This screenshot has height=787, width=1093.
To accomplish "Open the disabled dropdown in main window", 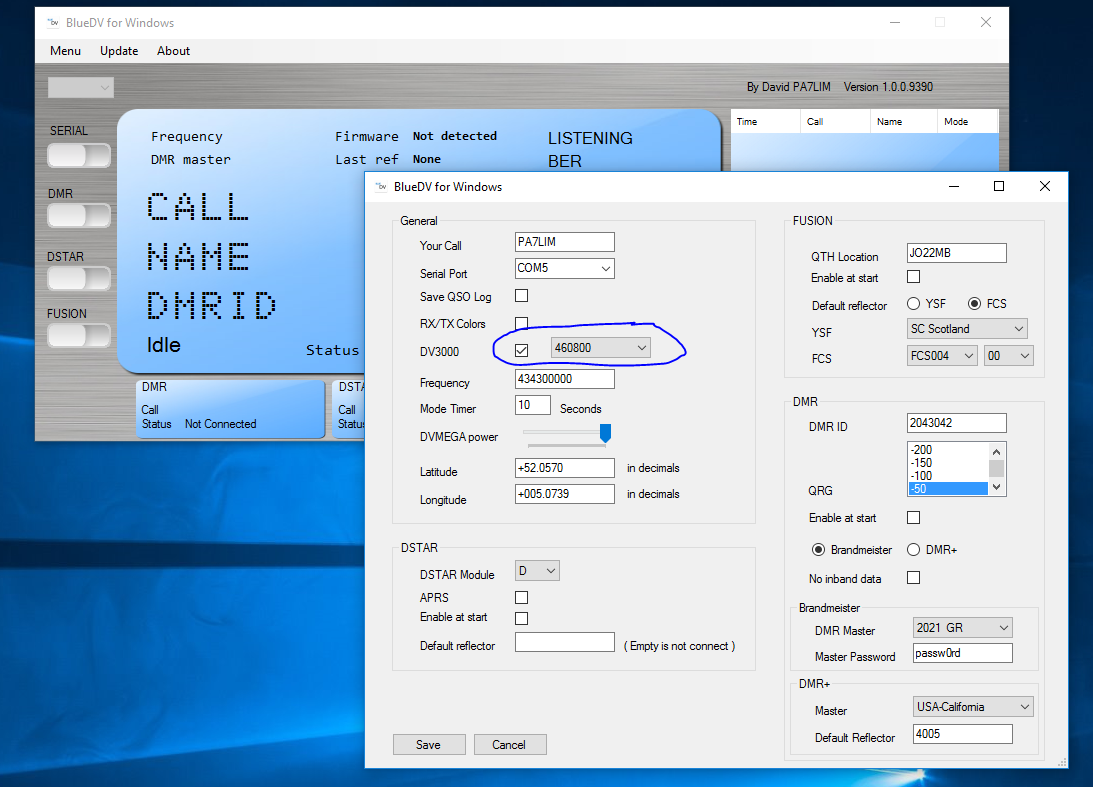I will tap(80, 87).
